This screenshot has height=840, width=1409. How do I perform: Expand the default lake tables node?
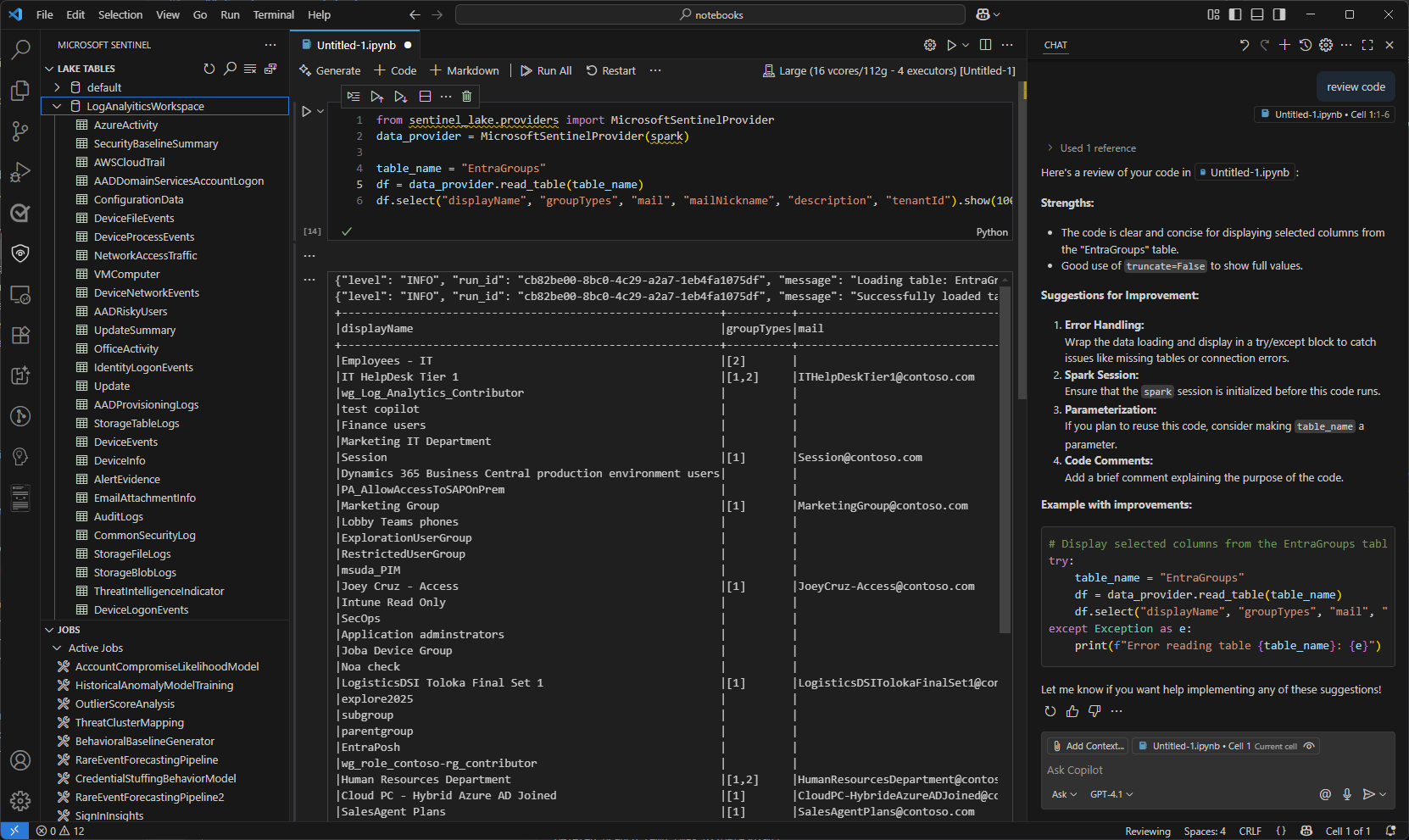[57, 87]
